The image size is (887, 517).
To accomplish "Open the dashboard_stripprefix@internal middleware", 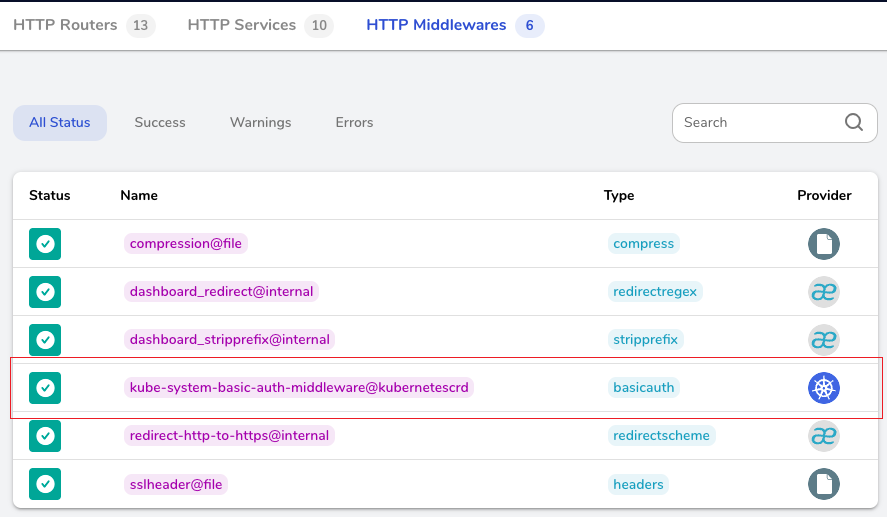I will pyautogui.click(x=230, y=340).
